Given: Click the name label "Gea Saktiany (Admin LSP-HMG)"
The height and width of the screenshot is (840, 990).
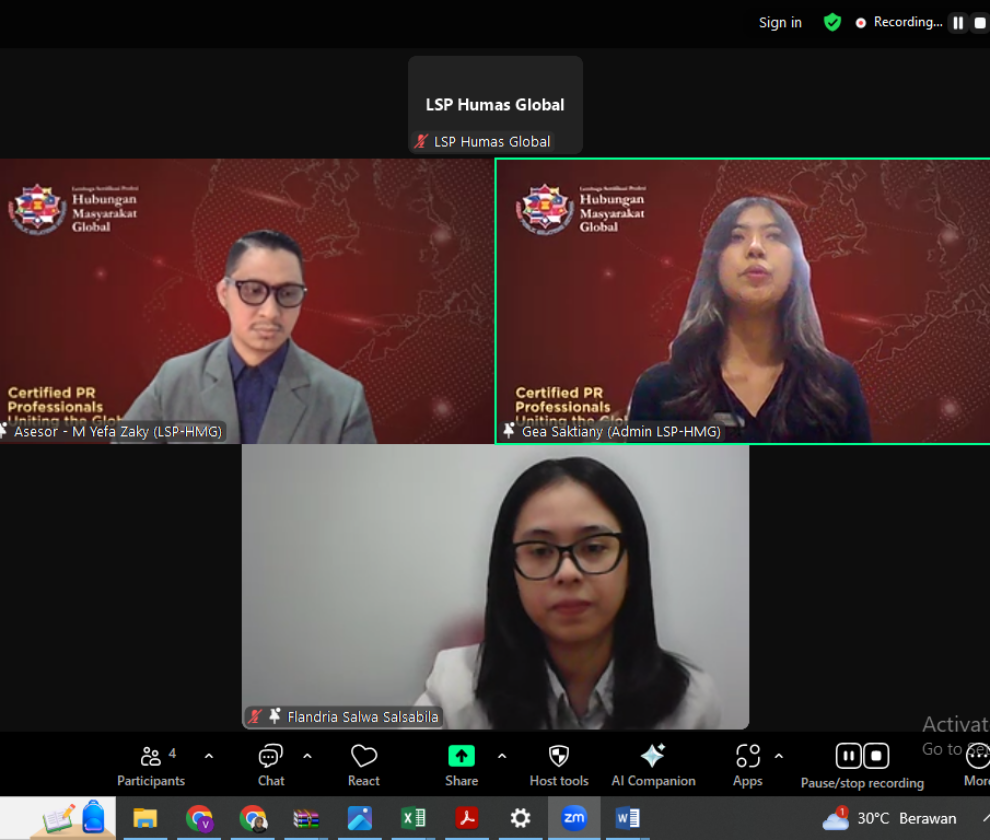Looking at the screenshot, I should [x=621, y=431].
